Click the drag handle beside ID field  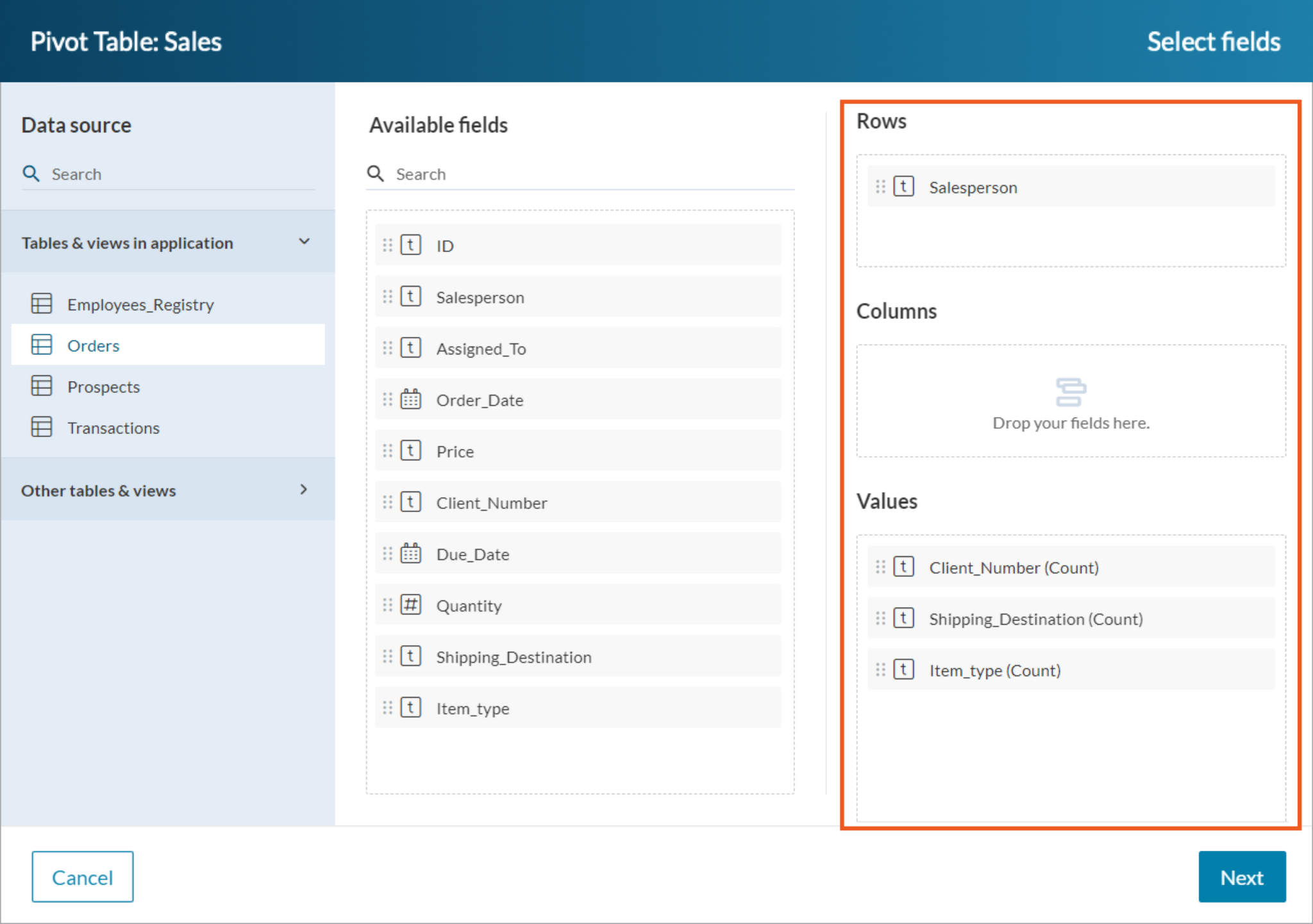(x=387, y=245)
